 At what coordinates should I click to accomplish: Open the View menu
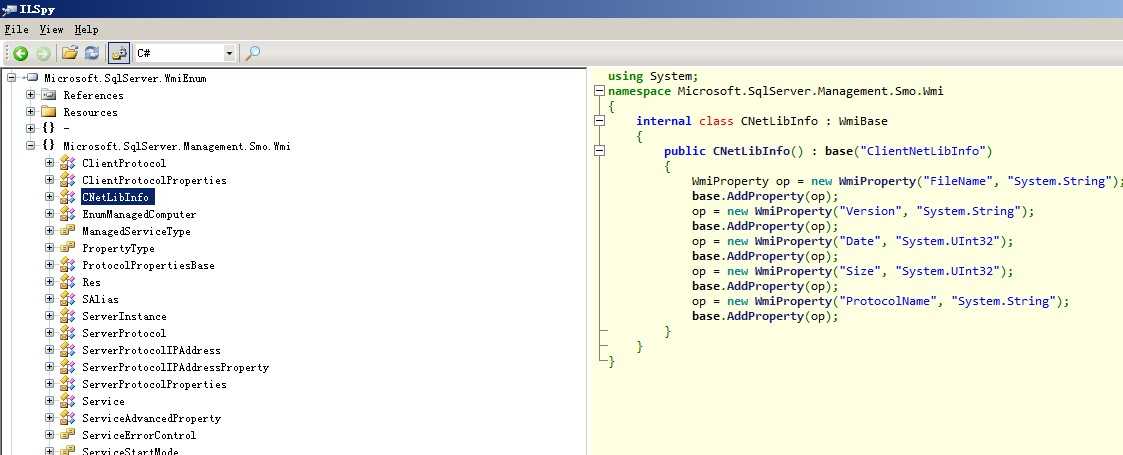click(x=52, y=29)
